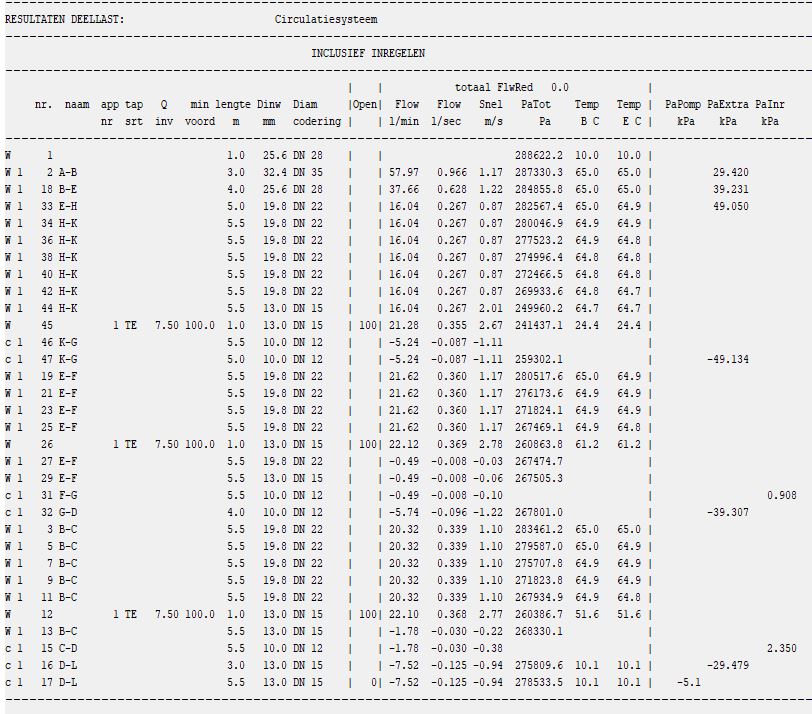Click the 'Dinw' column header

pyautogui.click(x=269, y=104)
